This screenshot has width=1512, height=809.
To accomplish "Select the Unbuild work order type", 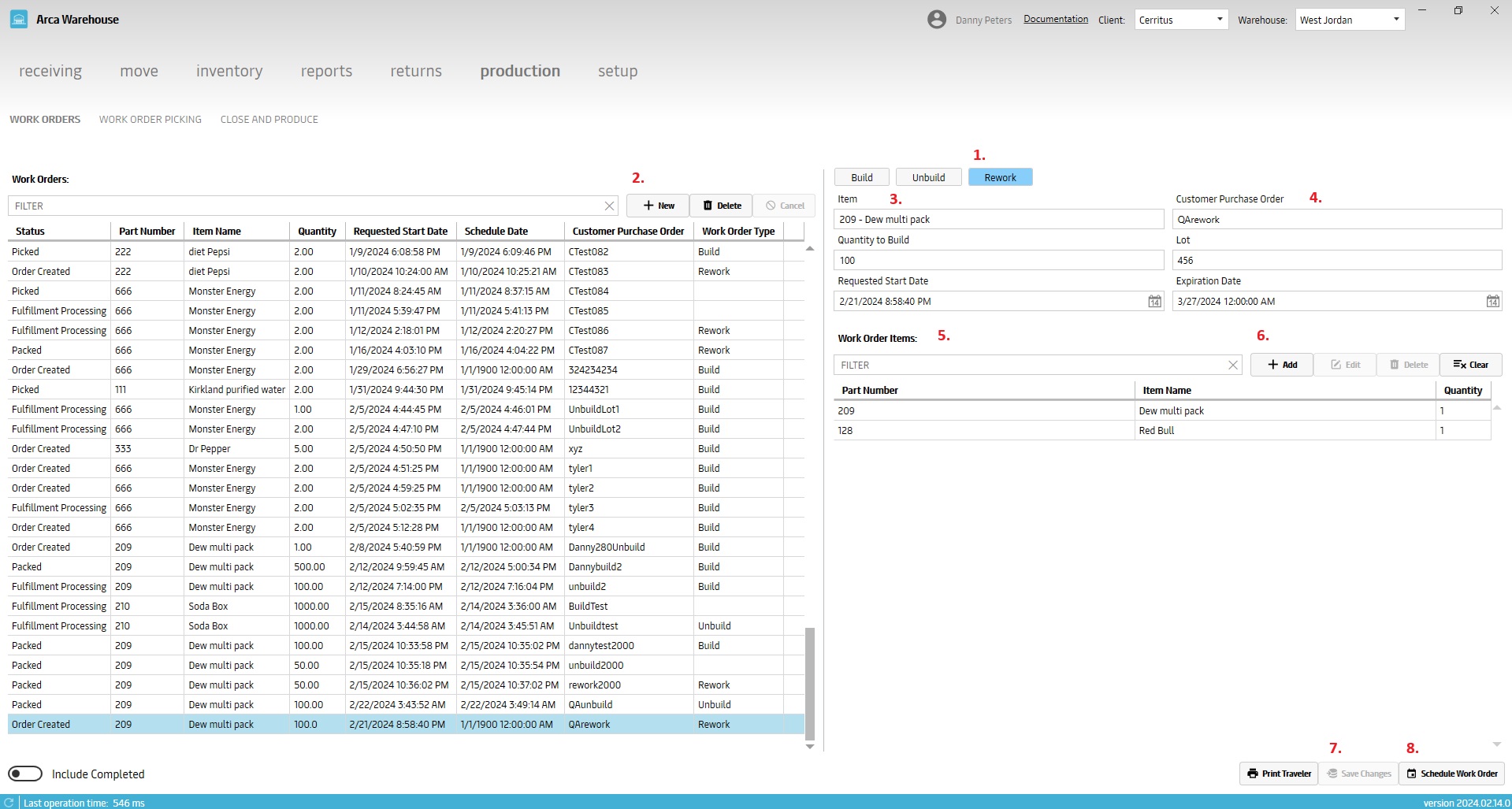I will tap(928, 177).
